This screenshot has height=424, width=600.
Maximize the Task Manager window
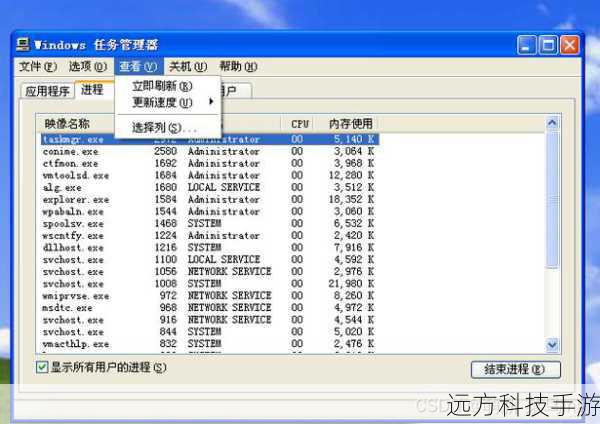548,46
